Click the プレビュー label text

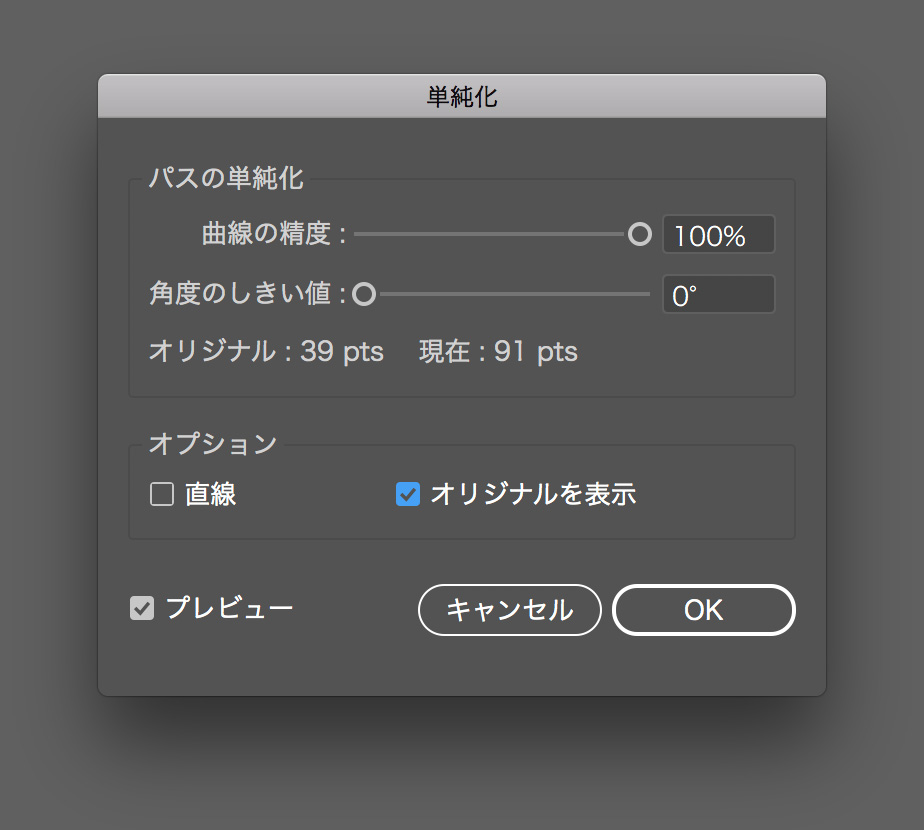[229, 608]
